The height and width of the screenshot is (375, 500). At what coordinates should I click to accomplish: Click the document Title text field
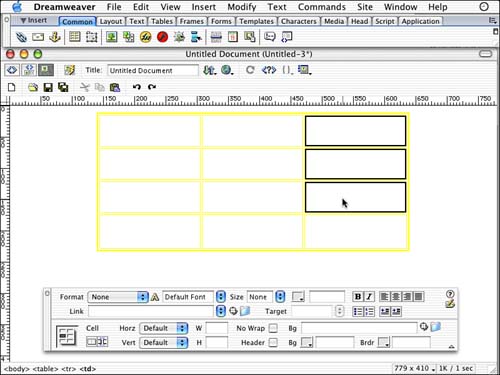click(x=153, y=70)
